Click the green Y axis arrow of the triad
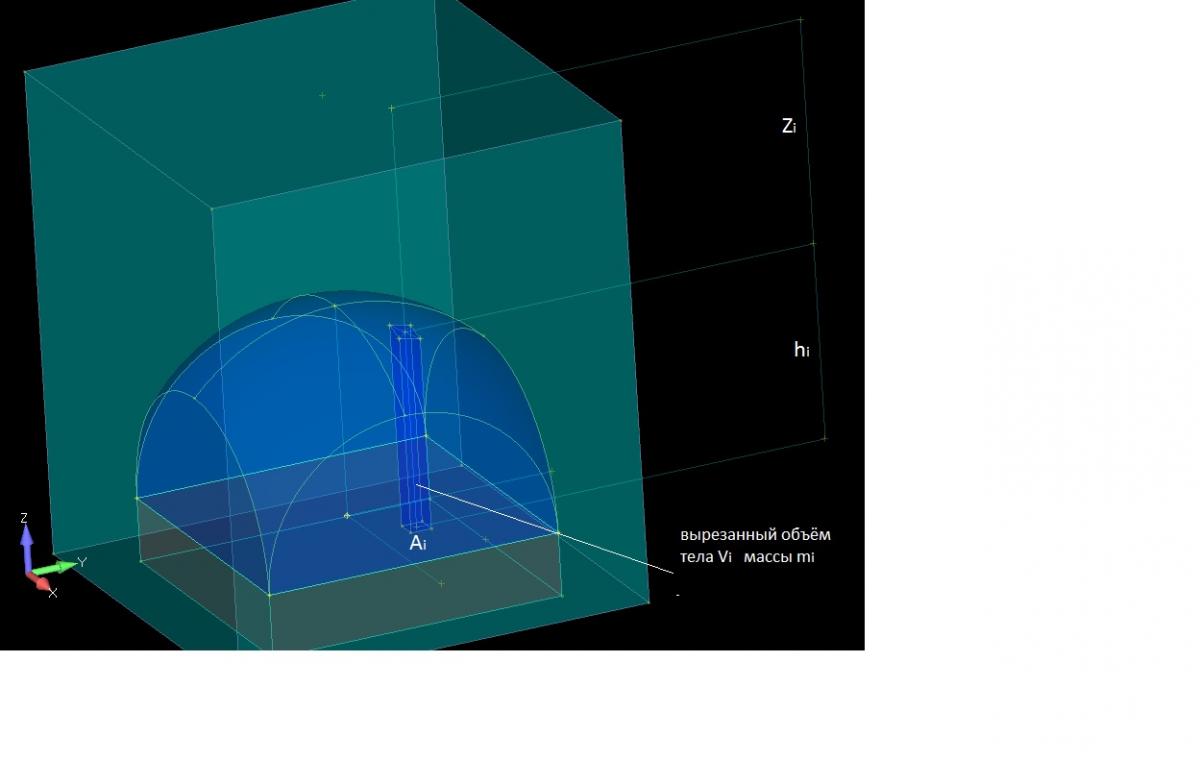 tap(60, 566)
